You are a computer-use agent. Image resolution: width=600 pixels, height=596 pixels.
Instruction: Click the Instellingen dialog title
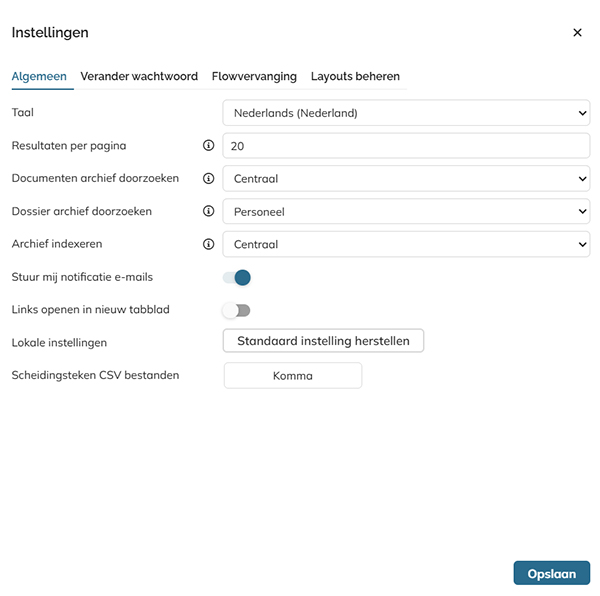click(x=50, y=33)
